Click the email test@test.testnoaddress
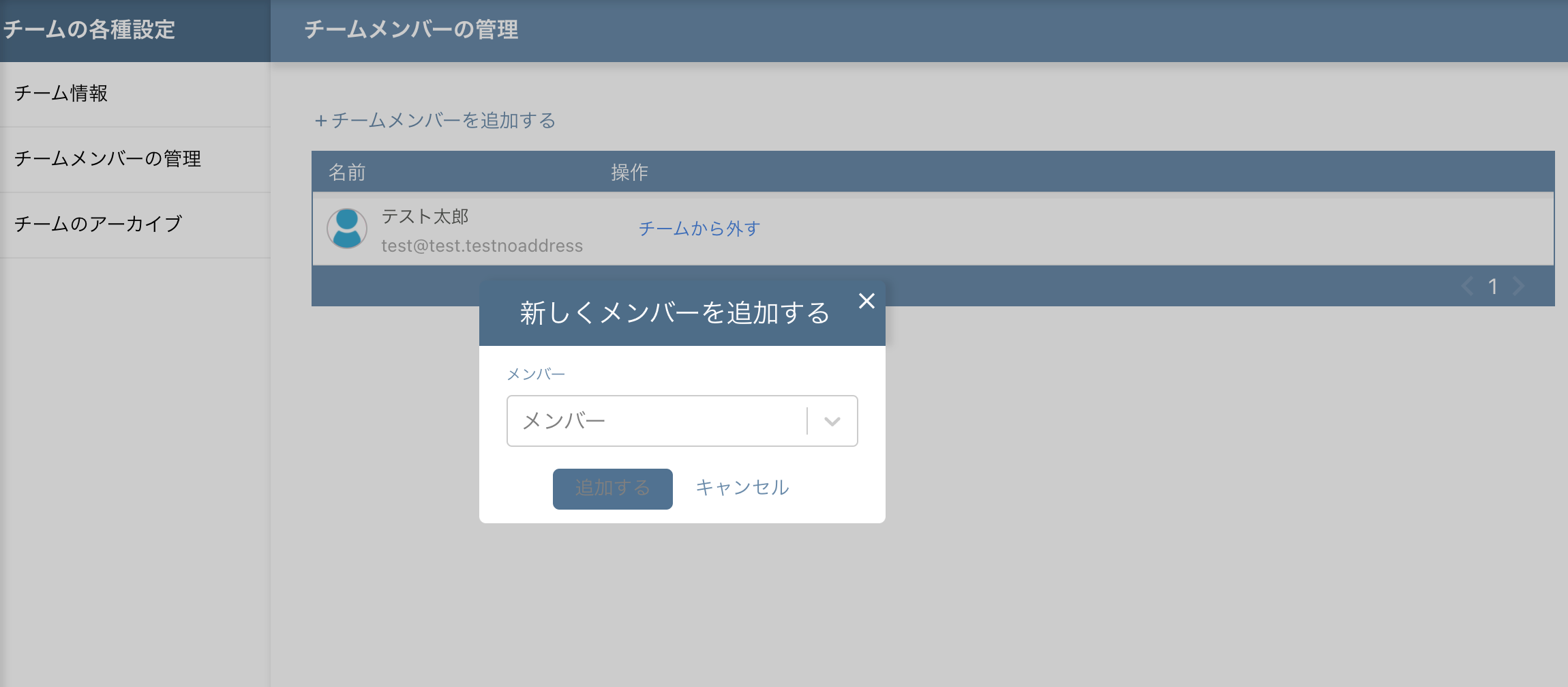Image resolution: width=1568 pixels, height=687 pixels. click(x=481, y=246)
